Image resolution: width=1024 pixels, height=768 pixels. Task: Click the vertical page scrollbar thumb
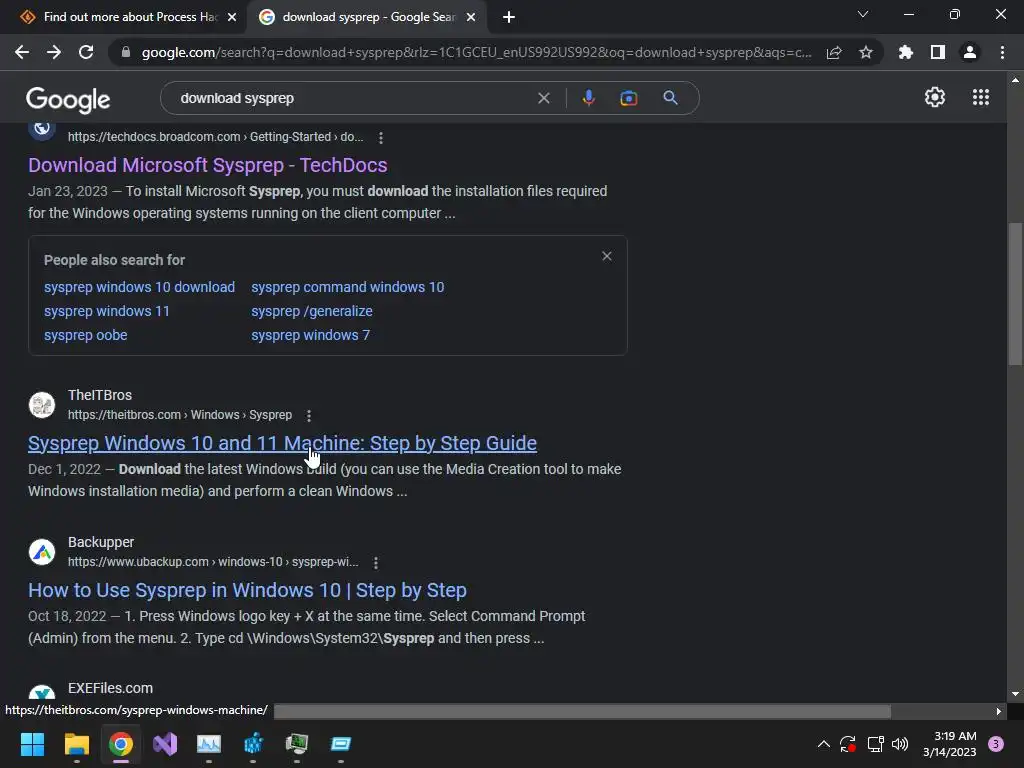[x=1015, y=294]
